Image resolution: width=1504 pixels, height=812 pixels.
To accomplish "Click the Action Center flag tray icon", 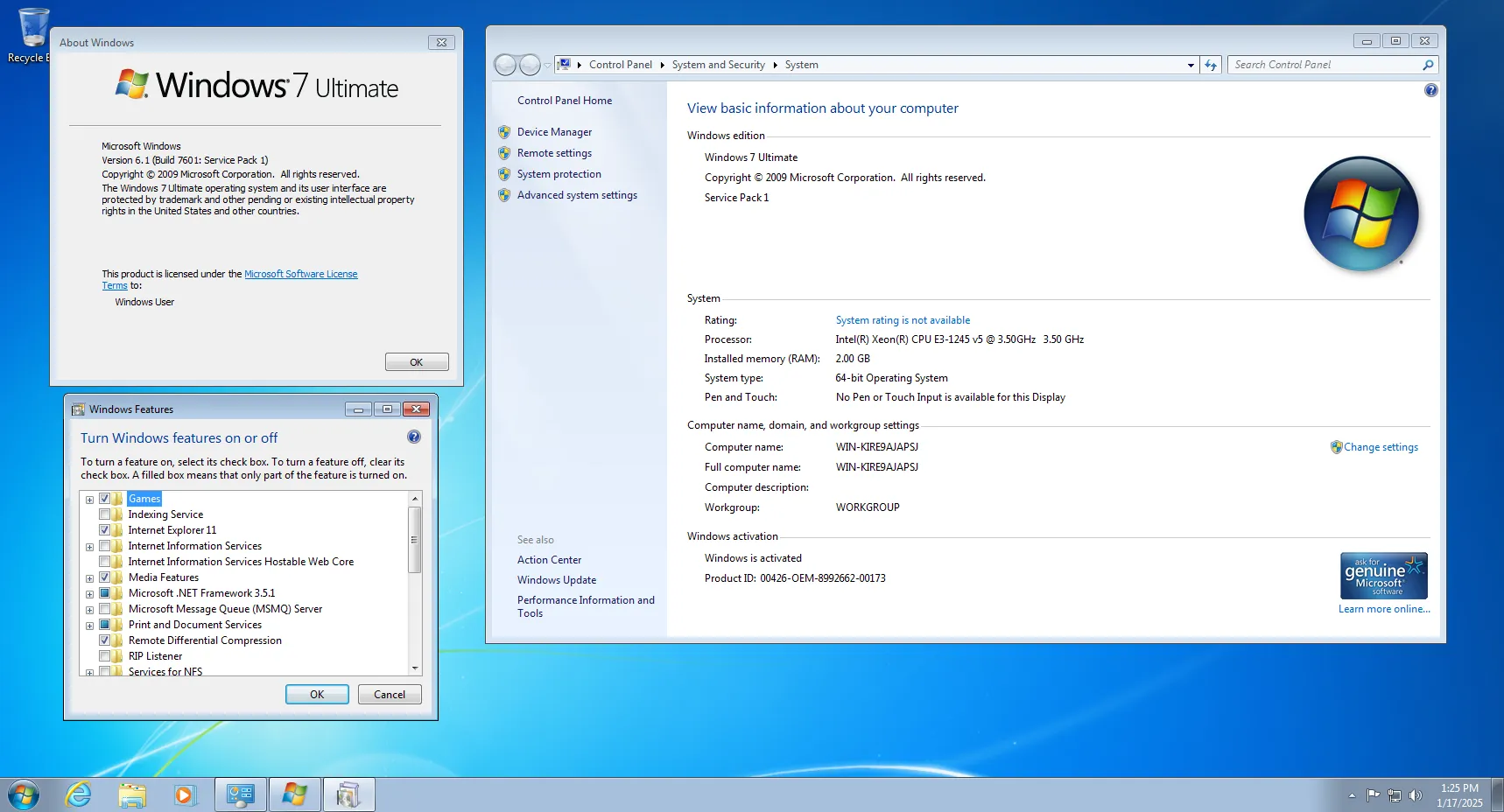I will pyautogui.click(x=1373, y=795).
